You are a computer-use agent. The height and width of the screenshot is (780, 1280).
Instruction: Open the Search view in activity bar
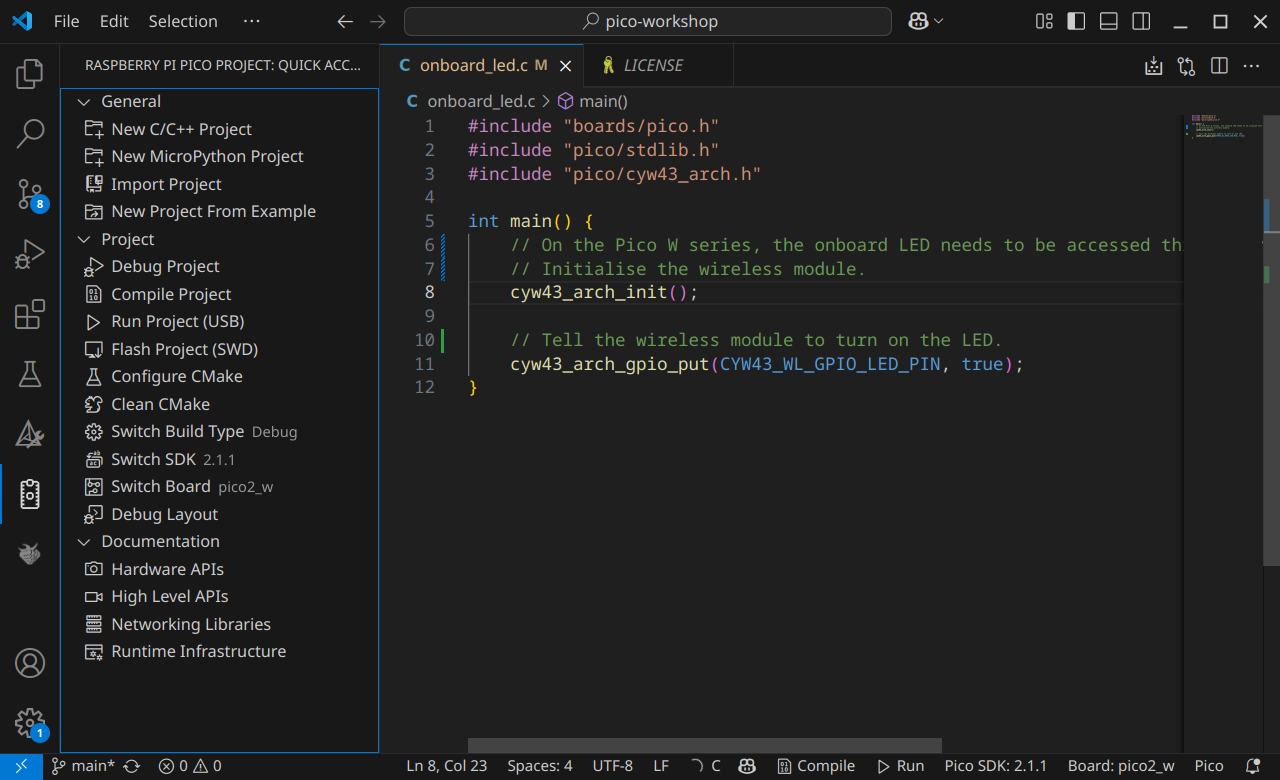pyautogui.click(x=30, y=133)
